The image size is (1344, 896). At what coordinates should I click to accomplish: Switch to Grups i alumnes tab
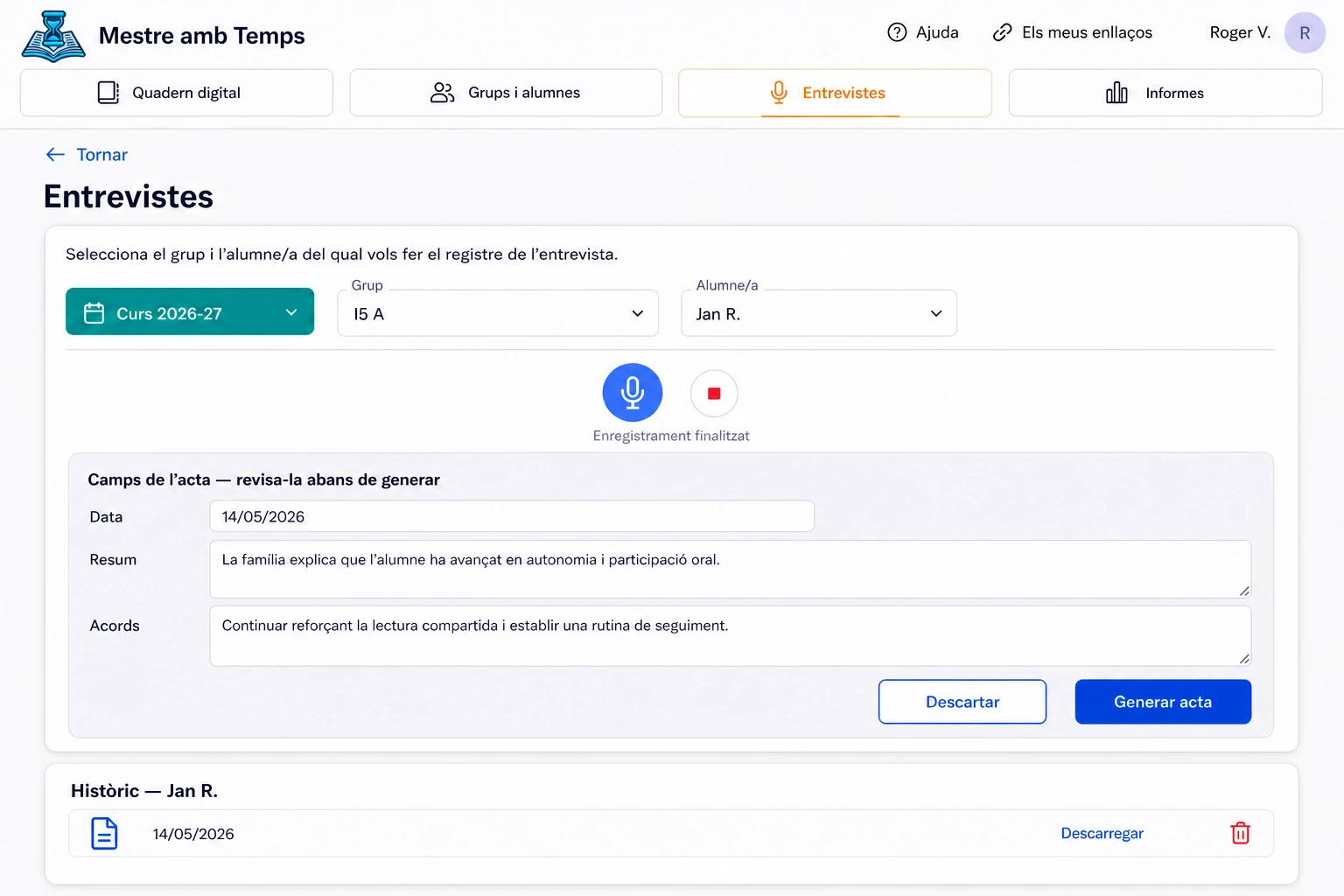(x=506, y=93)
